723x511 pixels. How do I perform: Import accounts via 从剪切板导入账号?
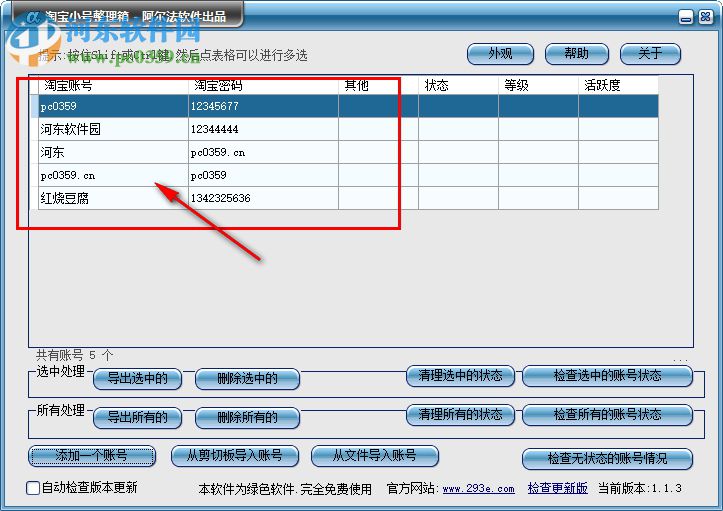tap(235, 456)
